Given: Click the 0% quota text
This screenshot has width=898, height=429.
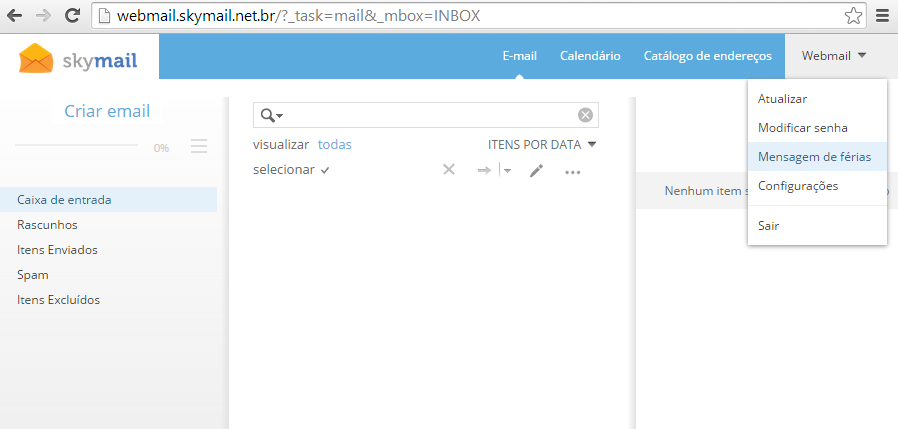Looking at the screenshot, I should coord(161,148).
